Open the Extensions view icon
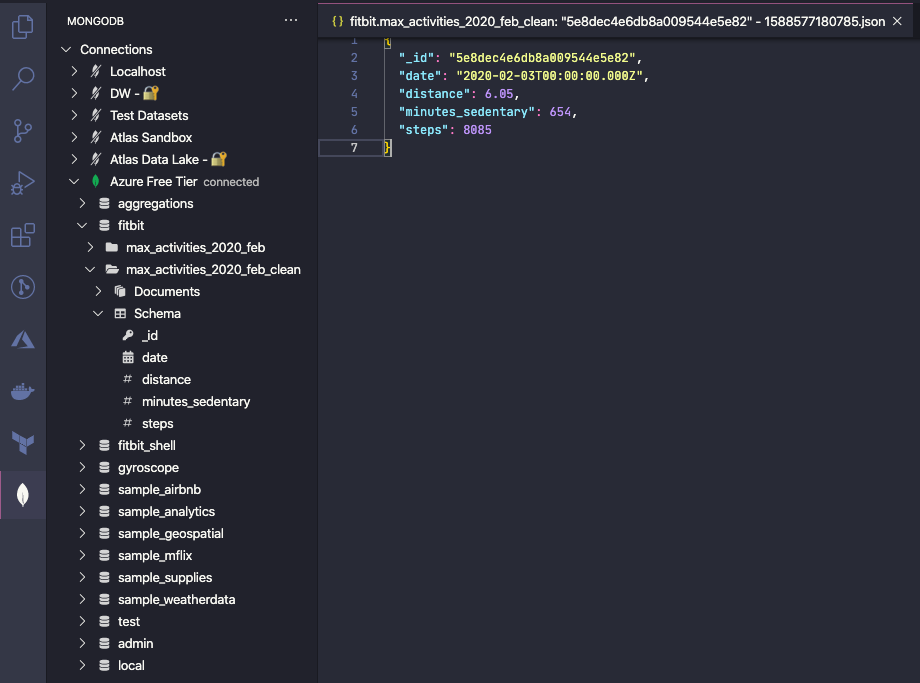Image resolution: width=920 pixels, height=683 pixels. point(22,236)
